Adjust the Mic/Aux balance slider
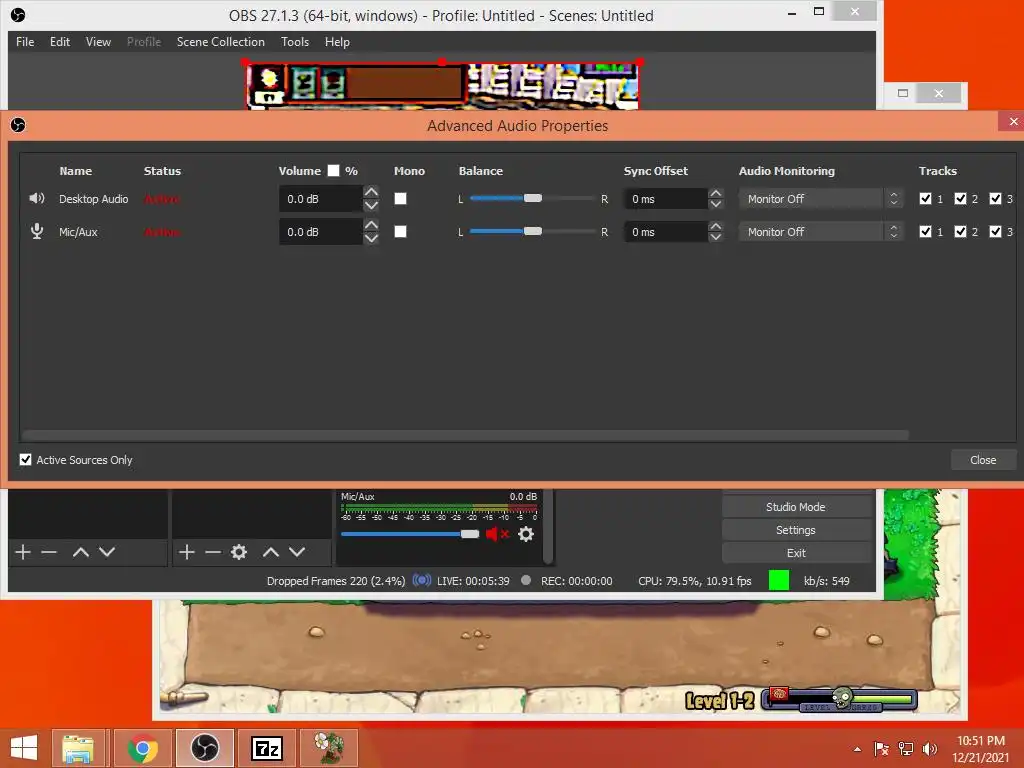This screenshot has width=1024, height=768. (532, 231)
